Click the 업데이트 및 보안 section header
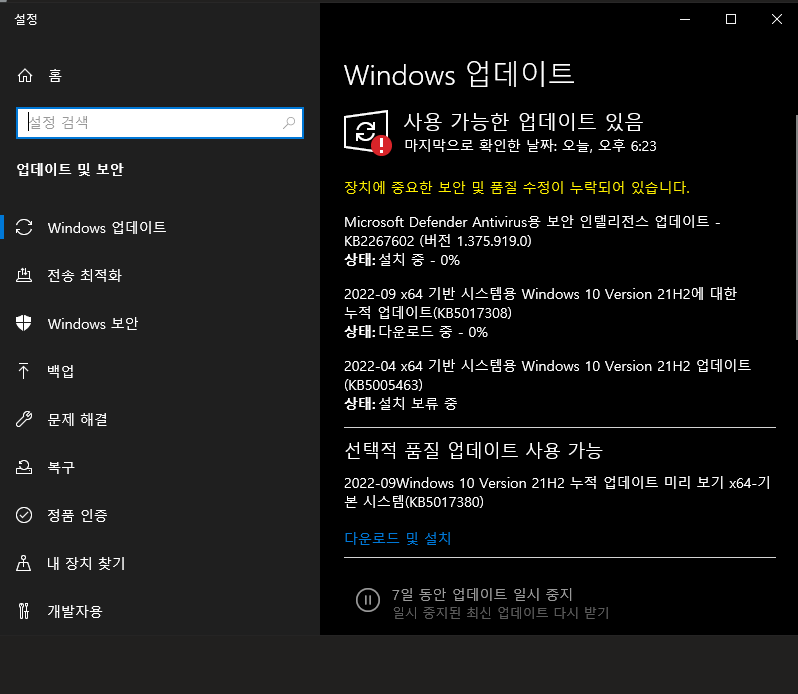The height and width of the screenshot is (694, 798). (x=70, y=169)
